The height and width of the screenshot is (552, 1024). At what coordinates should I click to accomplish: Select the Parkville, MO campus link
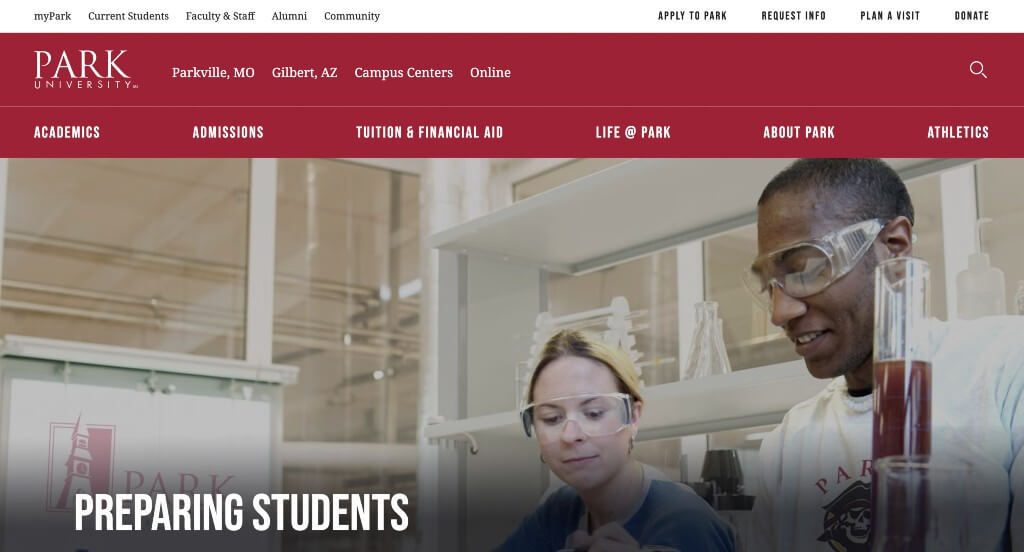(x=213, y=73)
